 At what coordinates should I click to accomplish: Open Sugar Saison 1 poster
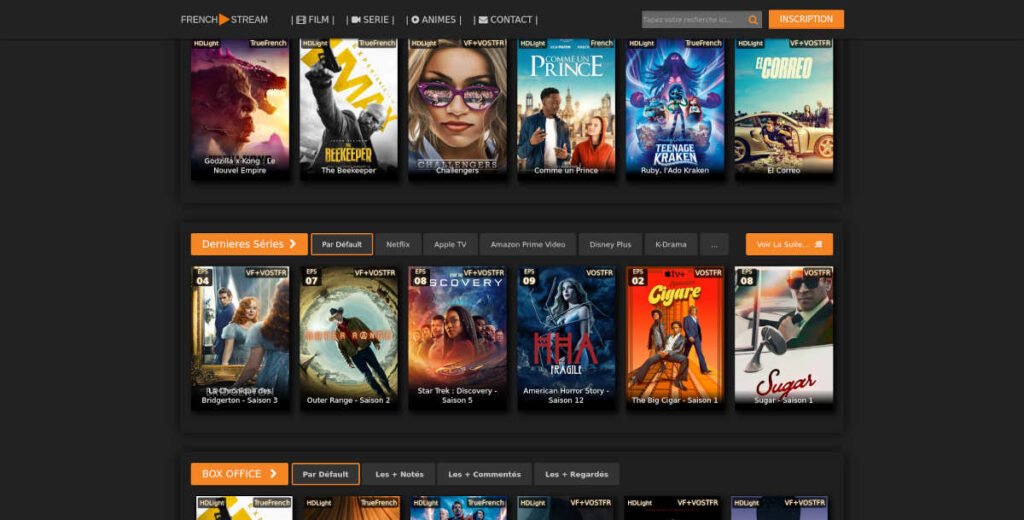click(x=784, y=338)
